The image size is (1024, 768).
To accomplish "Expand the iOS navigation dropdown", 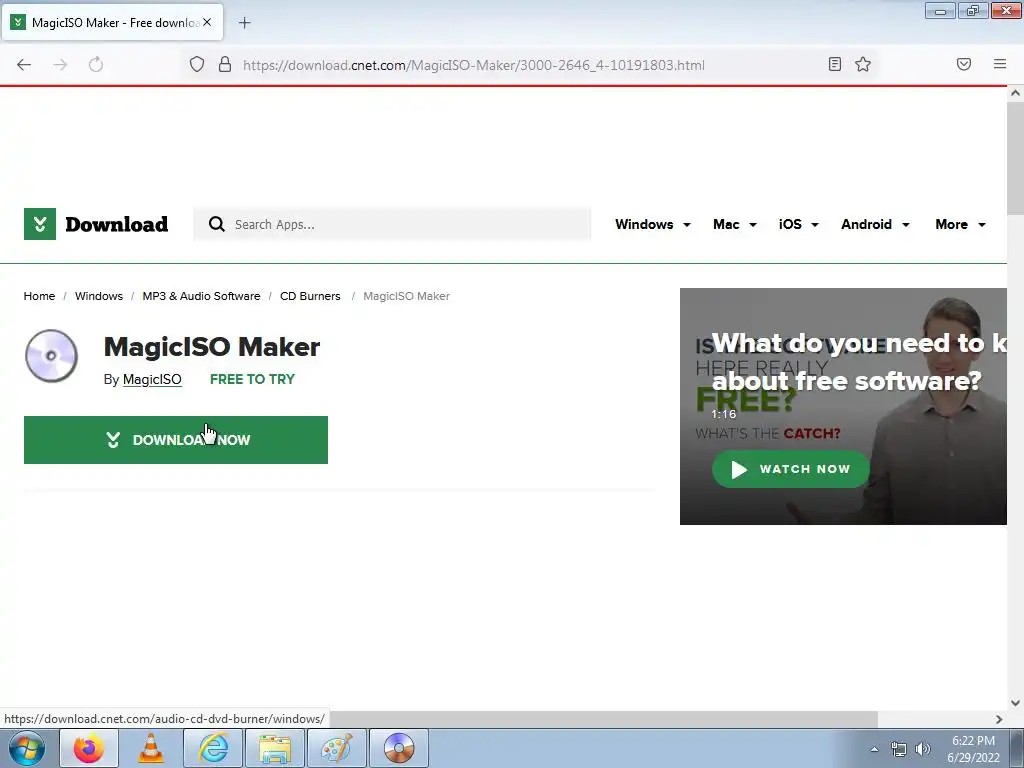I will [798, 224].
